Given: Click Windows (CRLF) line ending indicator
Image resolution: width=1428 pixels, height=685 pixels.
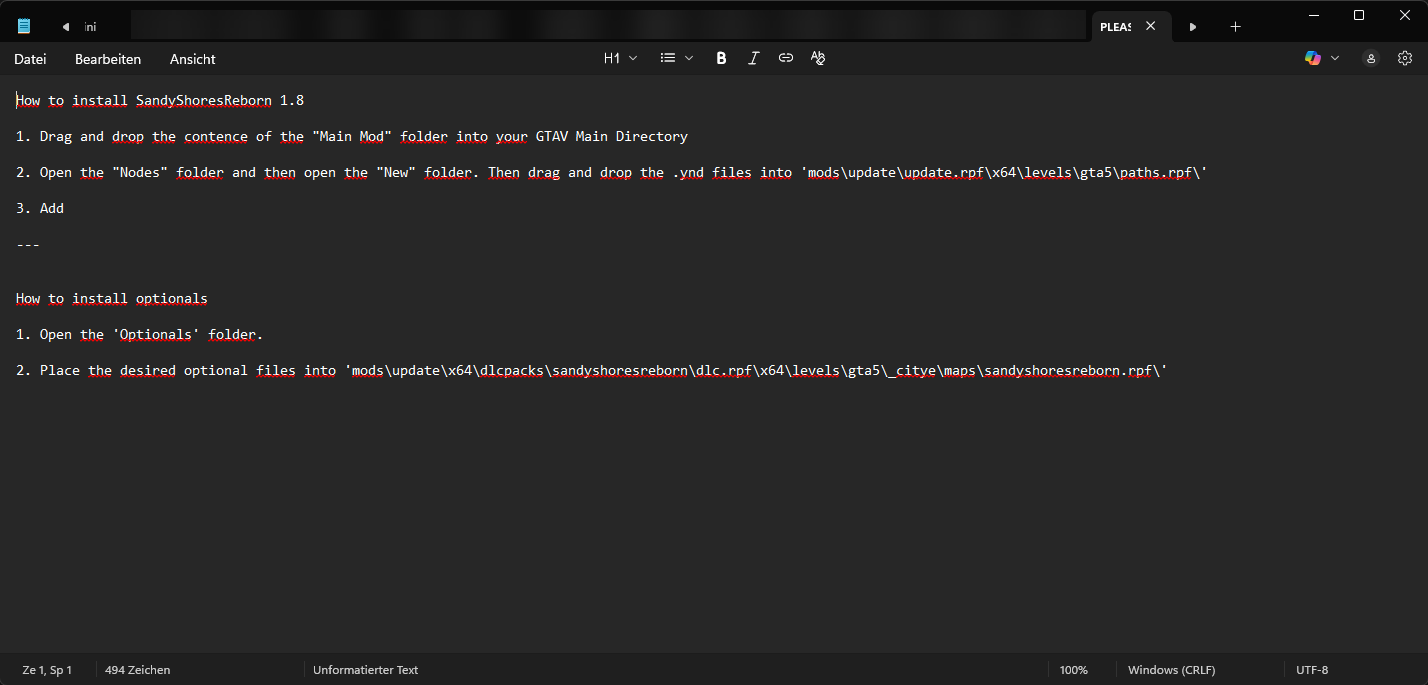Looking at the screenshot, I should (1171, 670).
